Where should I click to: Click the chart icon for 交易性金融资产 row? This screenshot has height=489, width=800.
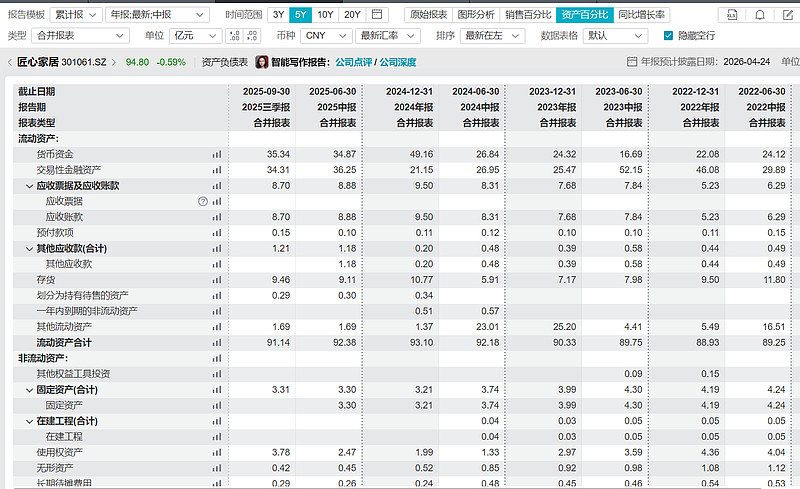(216, 170)
